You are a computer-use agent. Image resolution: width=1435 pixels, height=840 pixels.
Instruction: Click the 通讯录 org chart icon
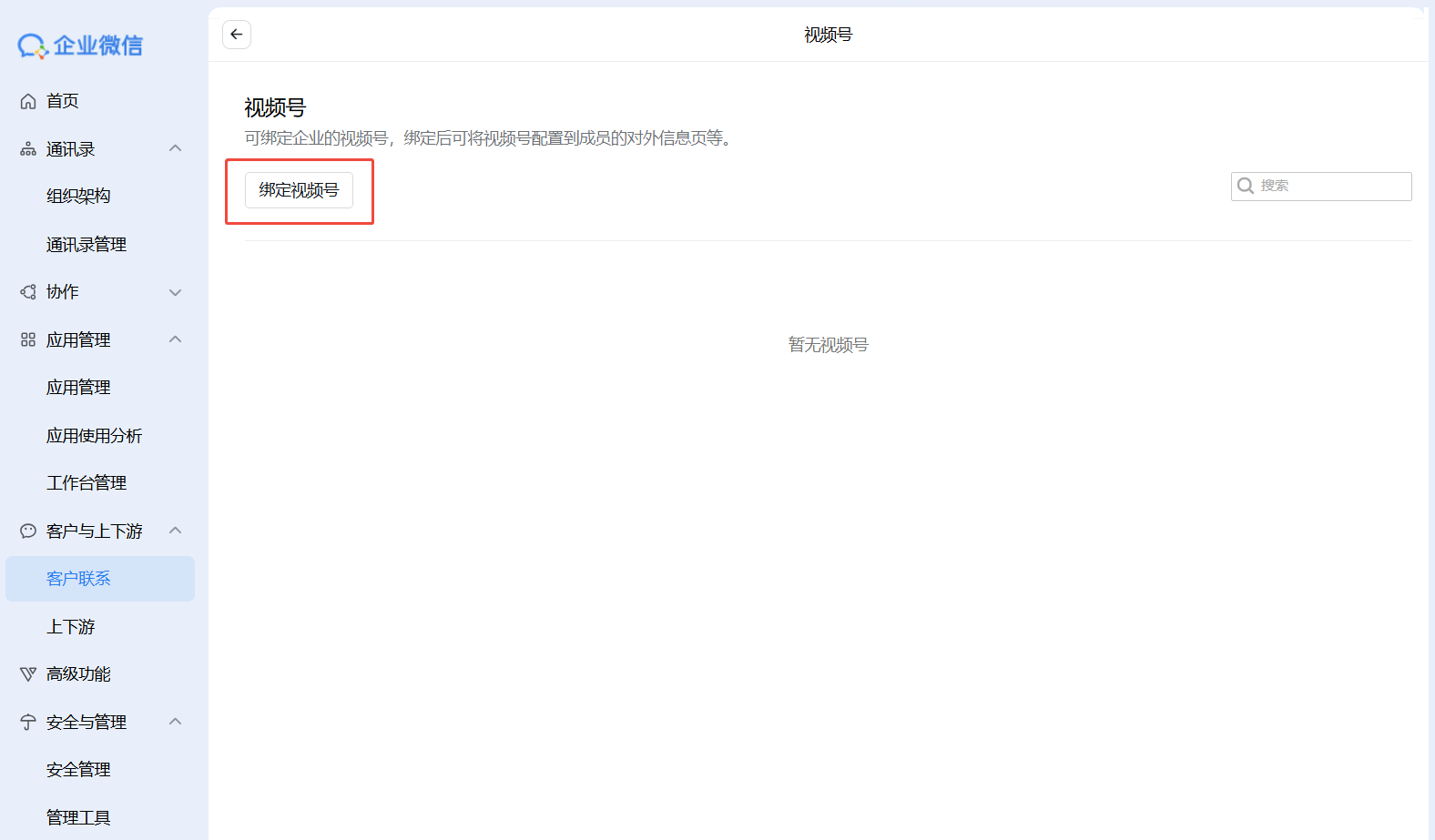(28, 149)
